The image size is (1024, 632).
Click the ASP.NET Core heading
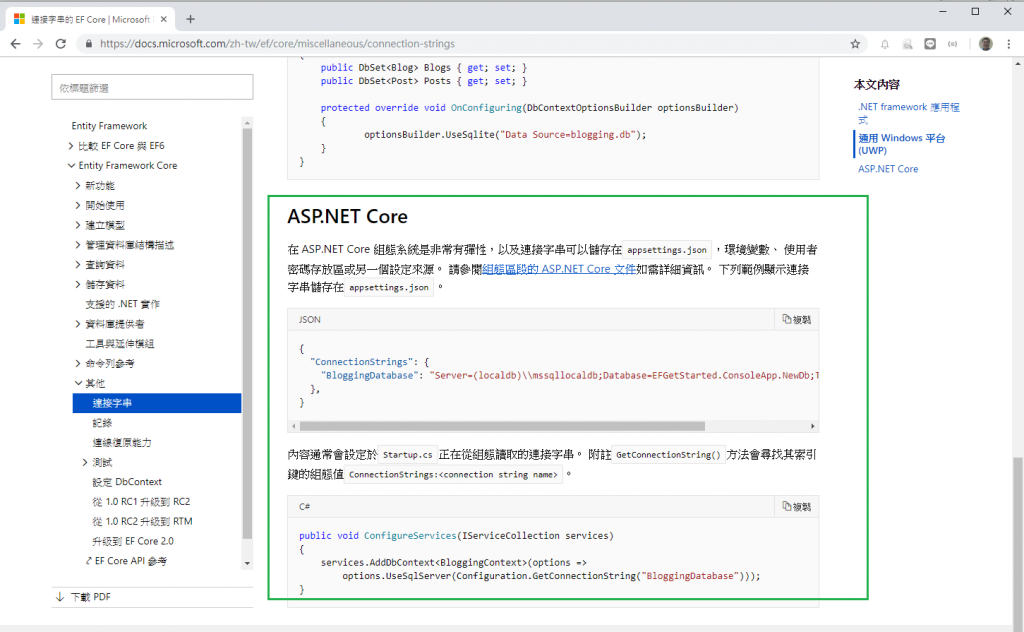pos(347,216)
